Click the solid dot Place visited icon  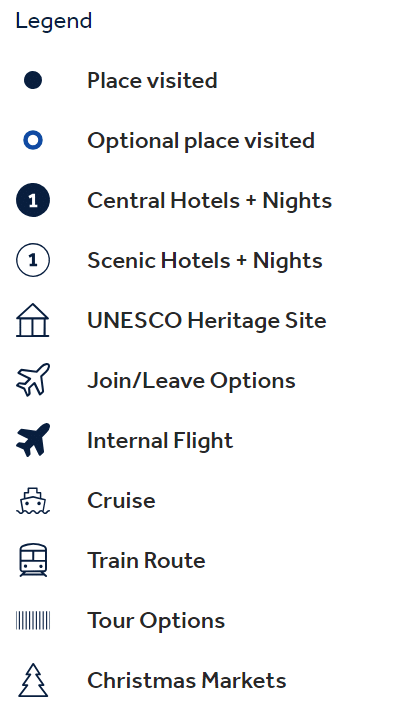pyautogui.click(x=33, y=80)
